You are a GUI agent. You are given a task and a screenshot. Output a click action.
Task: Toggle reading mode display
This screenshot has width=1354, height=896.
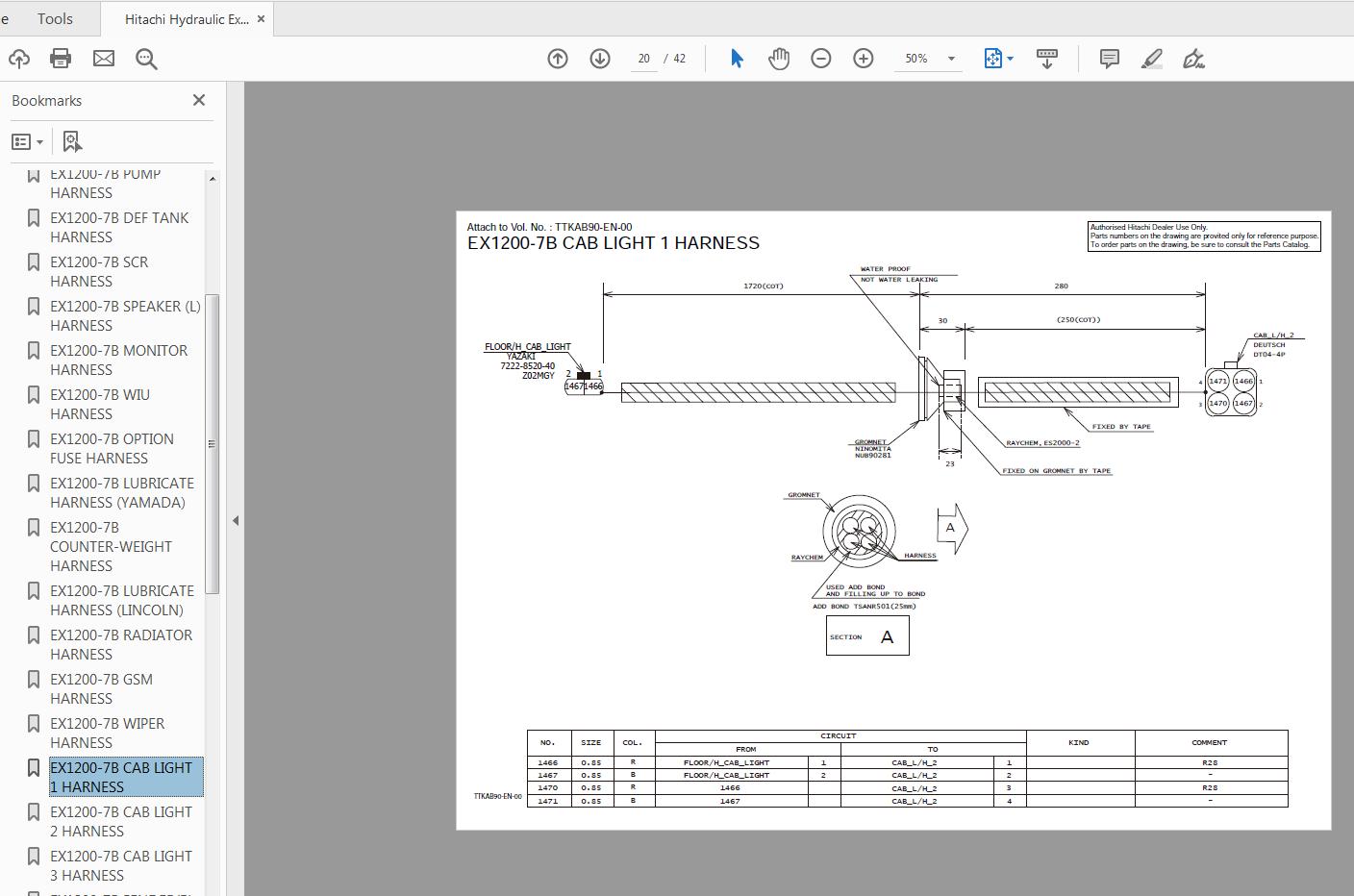[x=1046, y=58]
